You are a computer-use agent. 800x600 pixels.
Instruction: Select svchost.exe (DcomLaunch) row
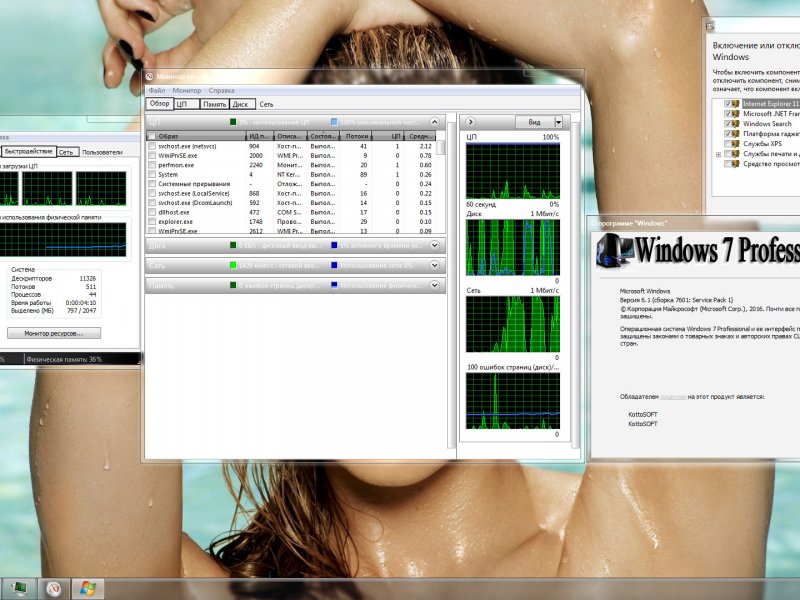[x=291, y=203]
